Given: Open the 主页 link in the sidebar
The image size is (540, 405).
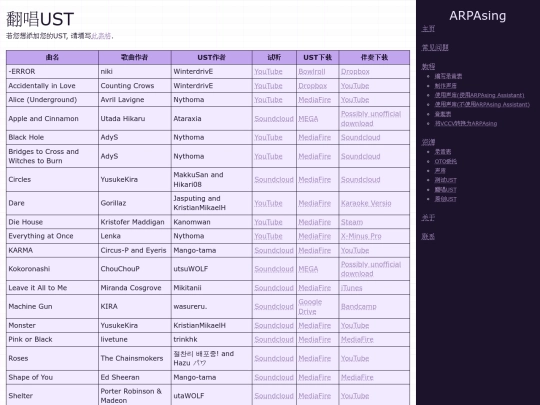Looking at the screenshot, I should (x=428, y=29).
